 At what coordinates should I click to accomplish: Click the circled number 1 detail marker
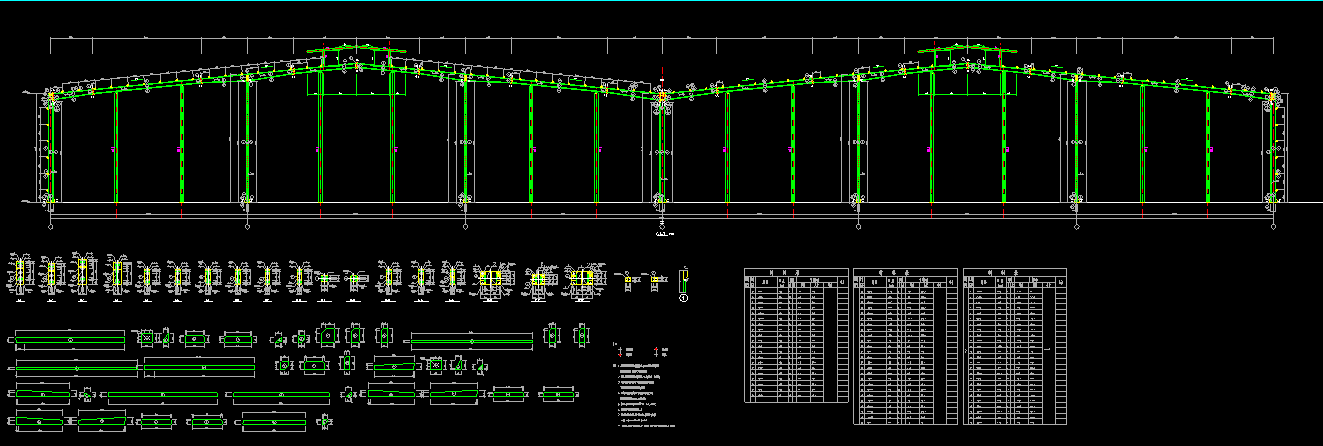click(684, 296)
